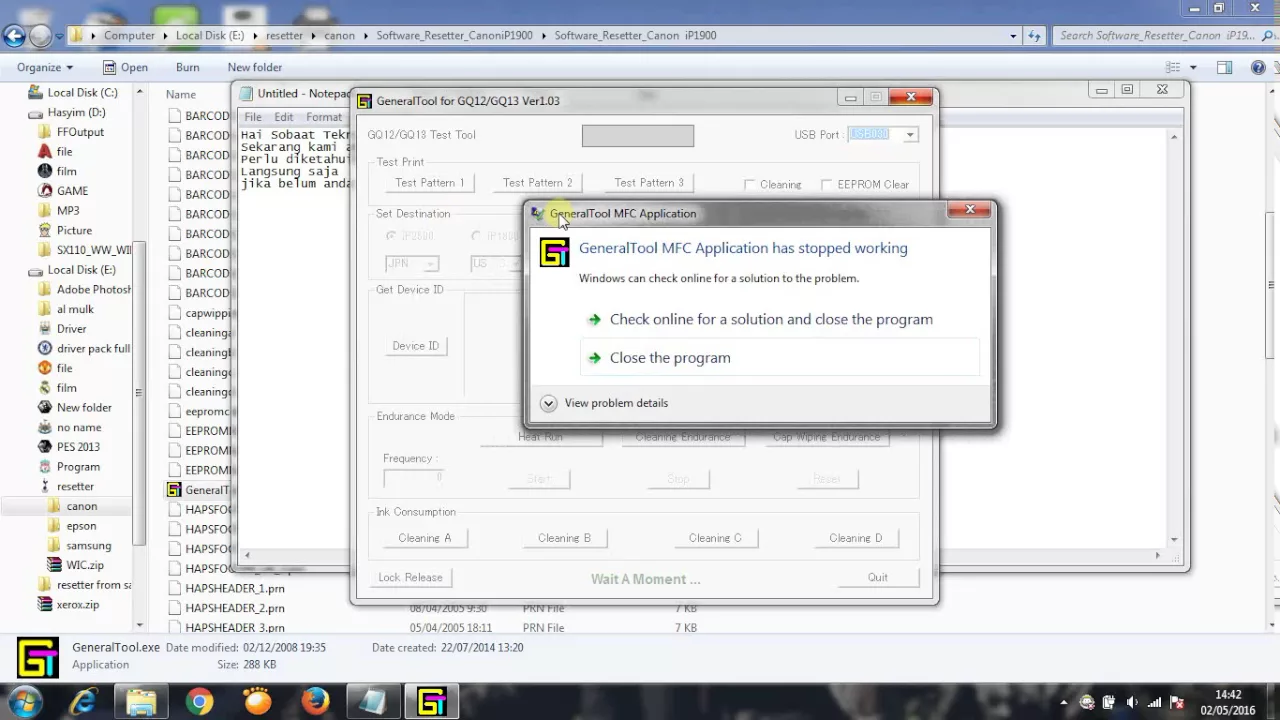Screen dimensions: 1280x720
Task: Open Explorer help question mark icon
Action: pyautogui.click(x=1257, y=67)
